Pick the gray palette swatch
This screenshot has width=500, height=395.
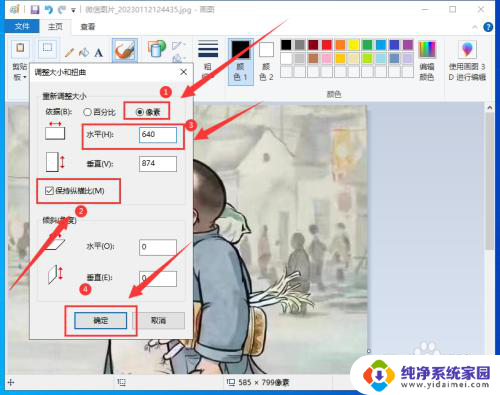click(x=300, y=45)
